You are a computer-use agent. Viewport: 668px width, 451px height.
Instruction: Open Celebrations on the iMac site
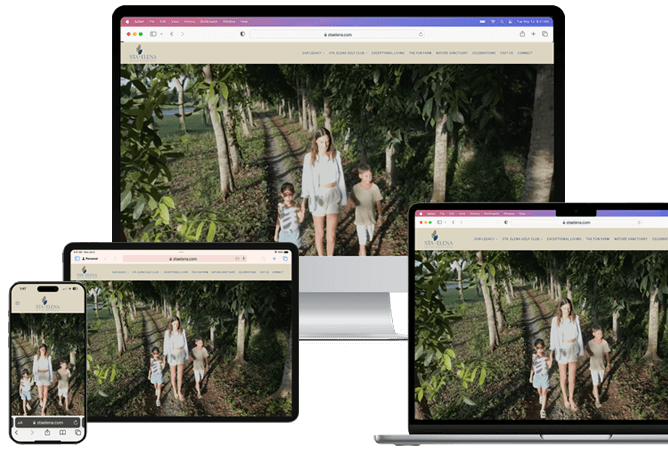point(484,53)
